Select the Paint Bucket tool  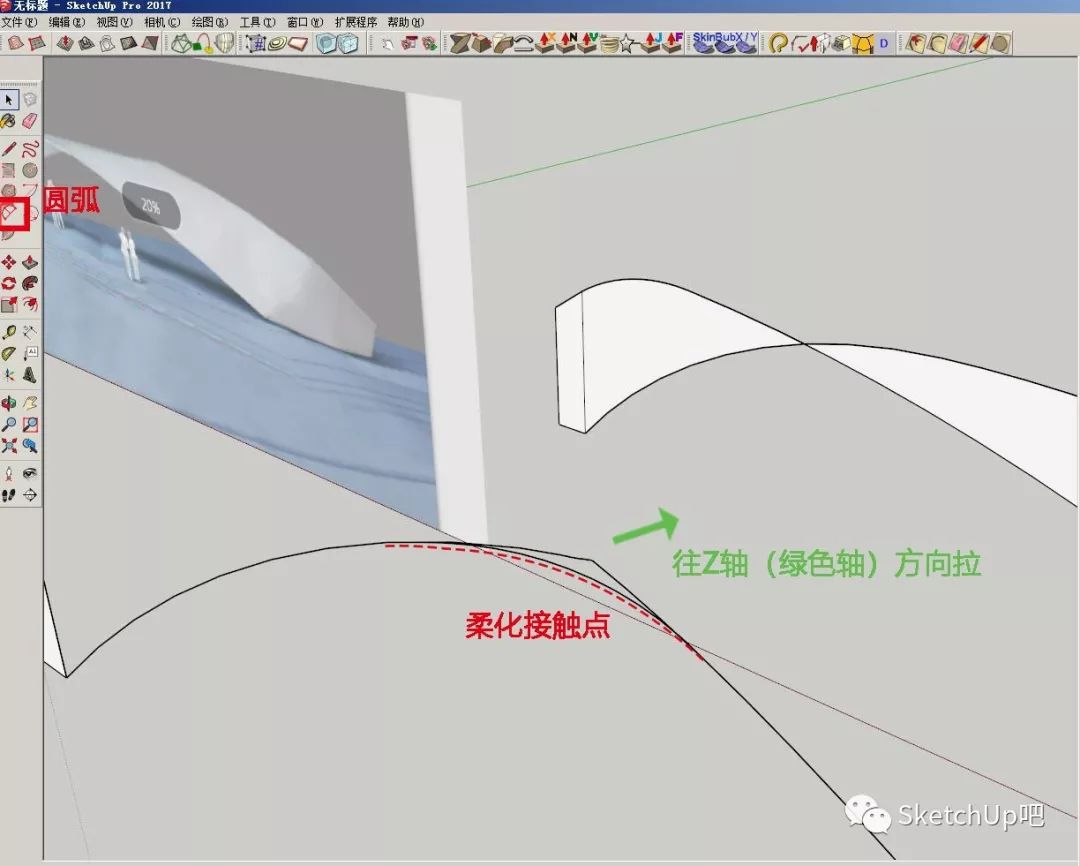tap(9, 121)
